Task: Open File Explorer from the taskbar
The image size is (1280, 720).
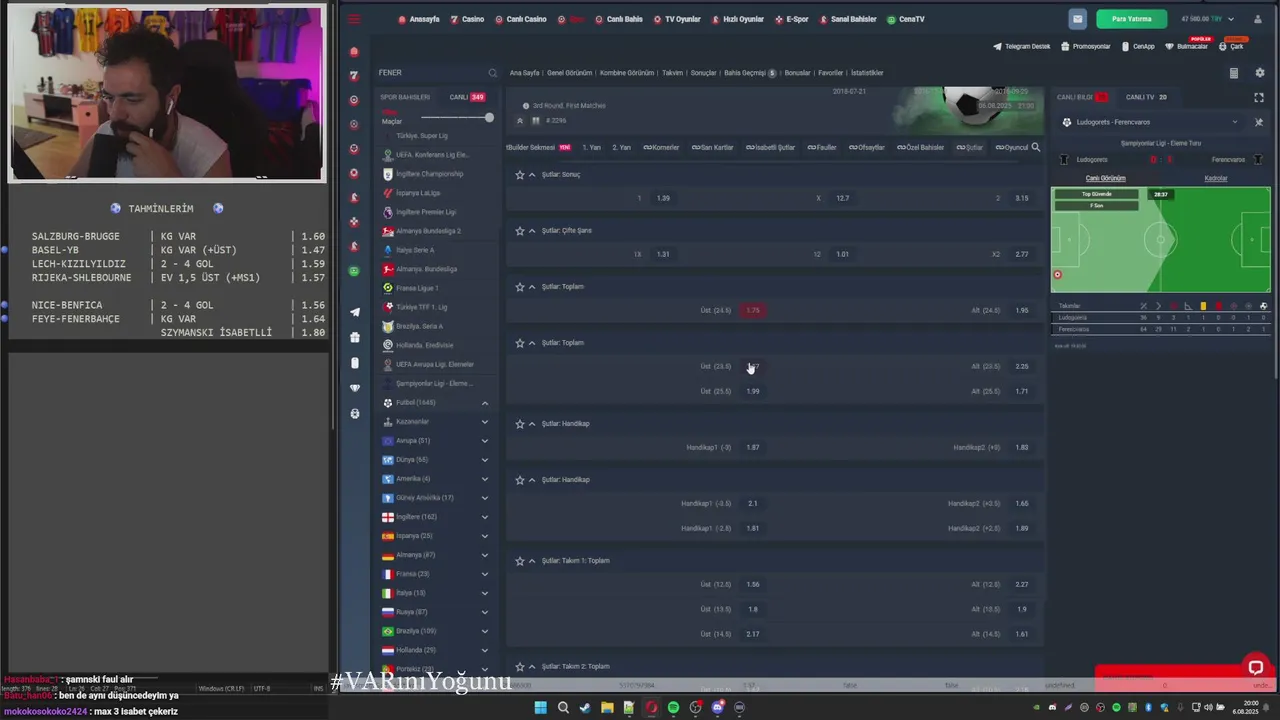Action: coord(607,708)
